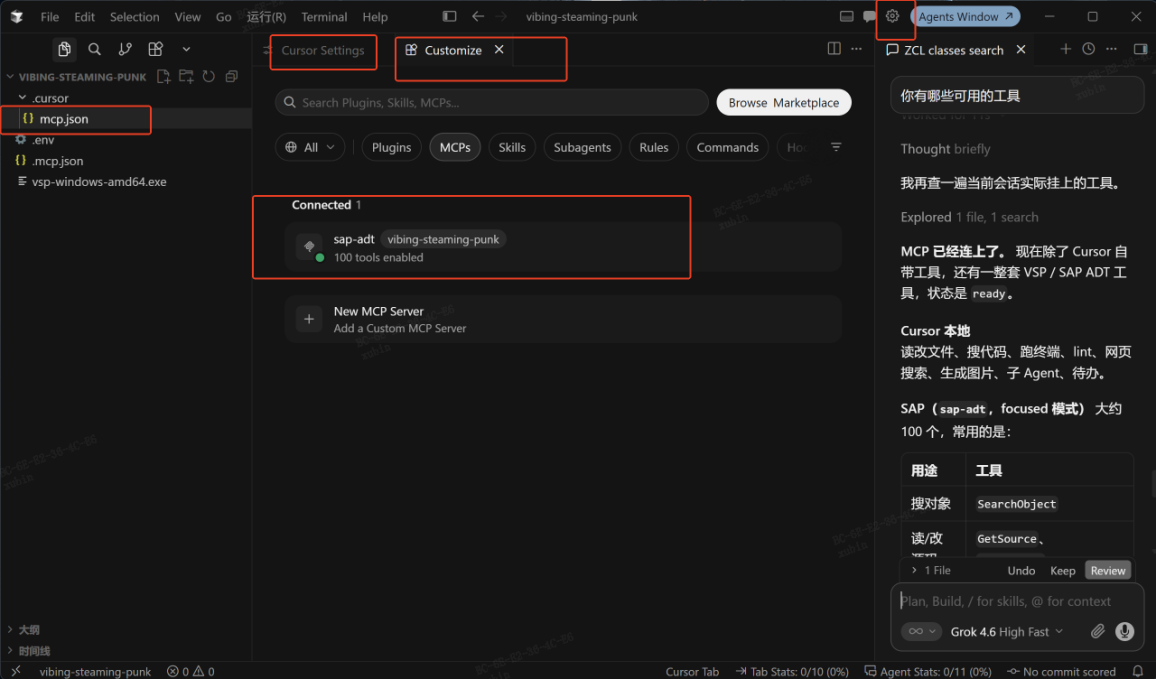Toggle the chat pane from the title bar
Screen dimensions: 1156x679
869,16
